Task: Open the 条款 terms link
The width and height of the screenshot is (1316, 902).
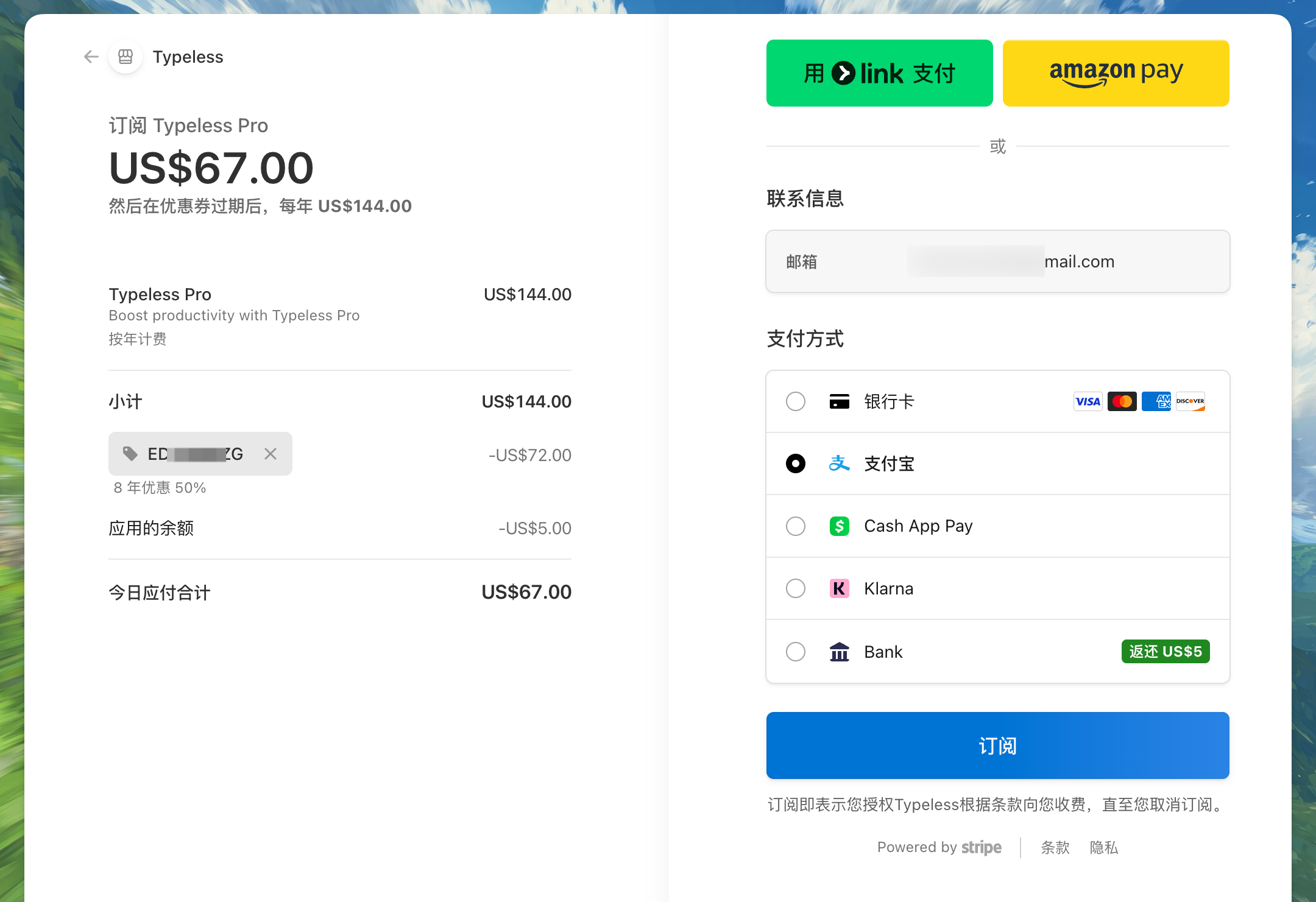Action: (1055, 847)
